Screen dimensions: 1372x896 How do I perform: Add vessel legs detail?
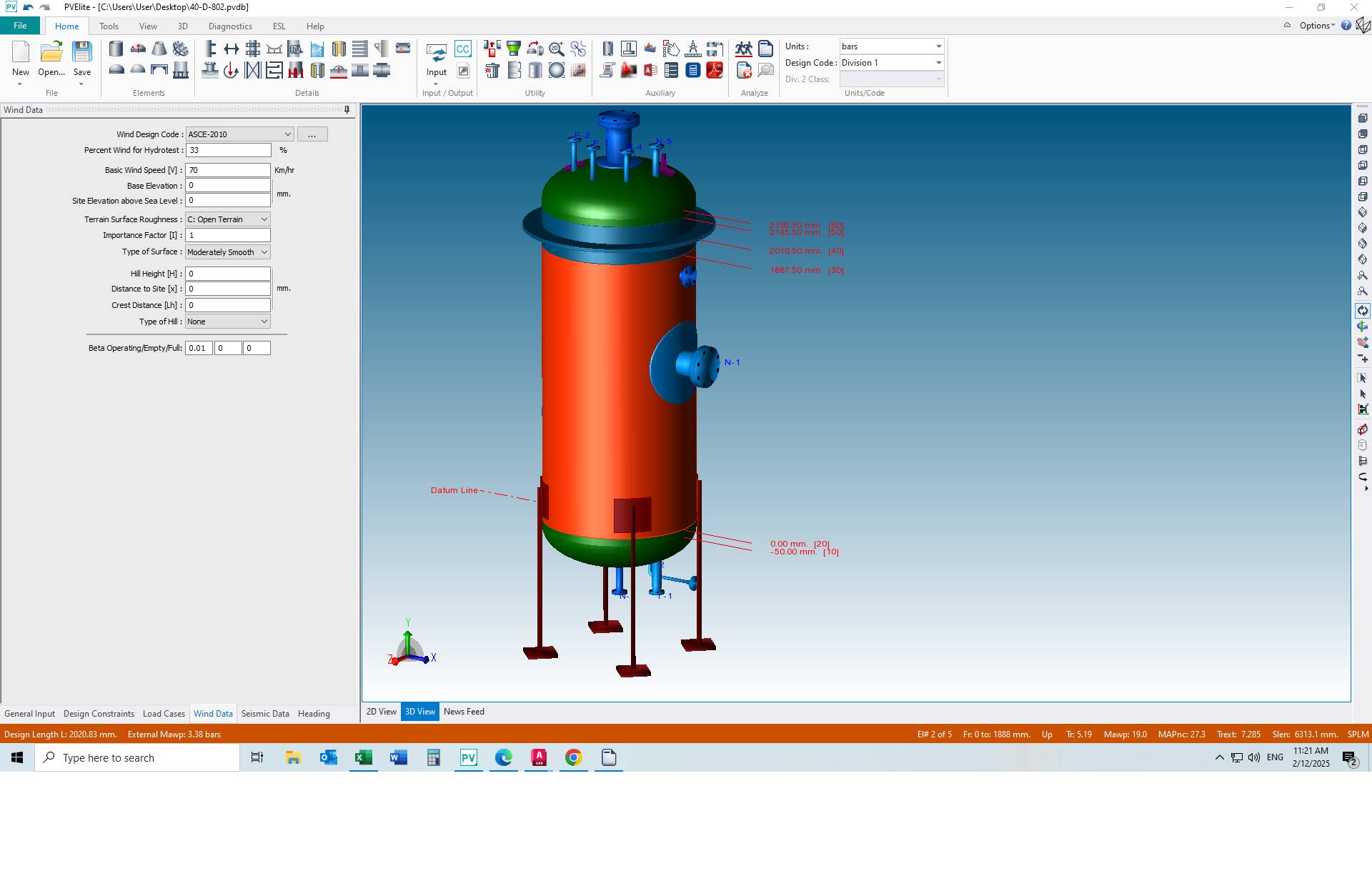point(295,69)
